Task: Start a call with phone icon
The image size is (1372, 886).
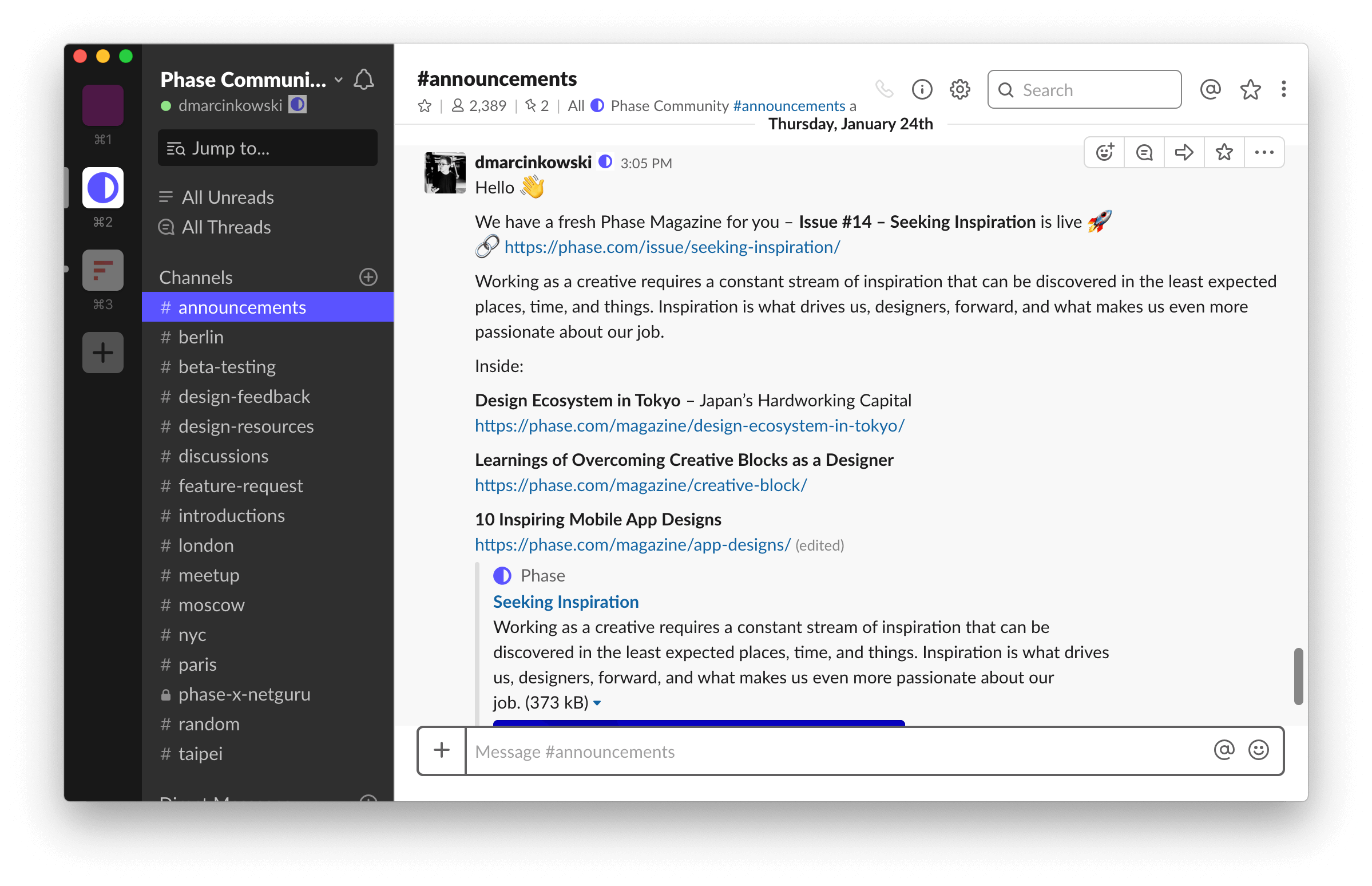Action: pyautogui.click(x=884, y=89)
